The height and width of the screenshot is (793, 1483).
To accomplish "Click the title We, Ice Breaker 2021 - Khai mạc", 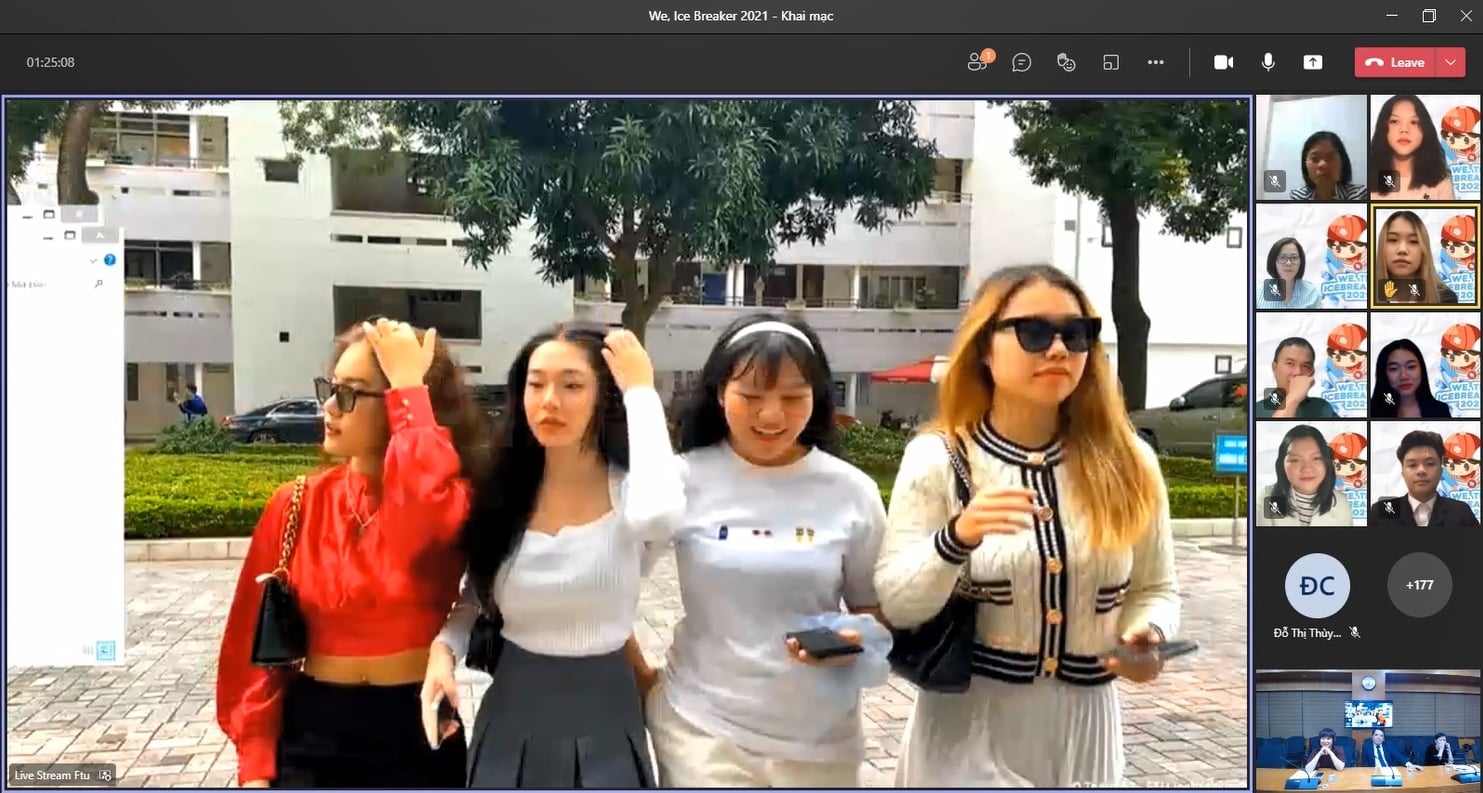I will (741, 15).
